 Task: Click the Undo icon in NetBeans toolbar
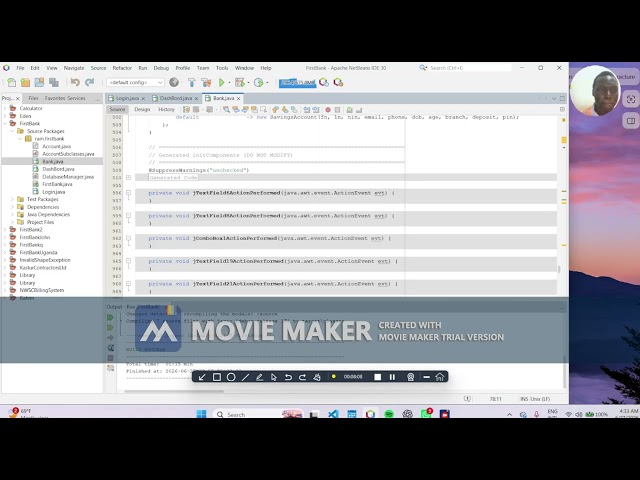click(x=75, y=82)
